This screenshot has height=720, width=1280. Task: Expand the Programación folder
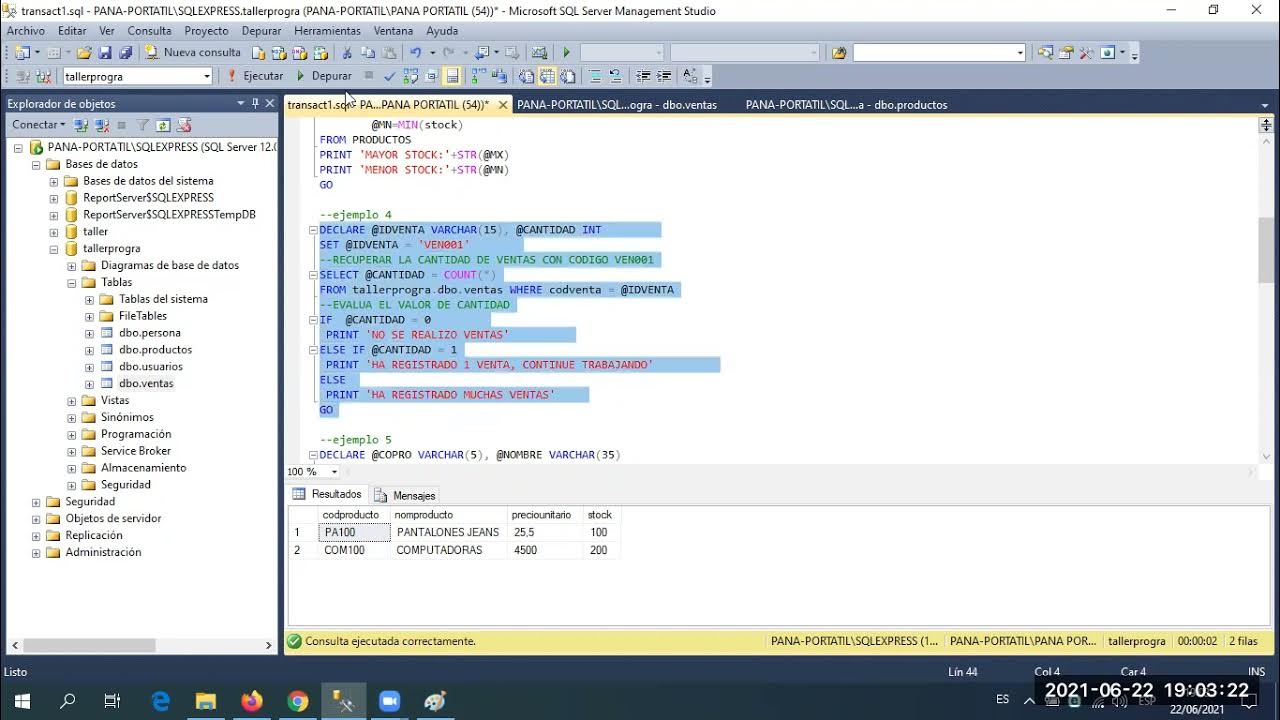(72, 434)
